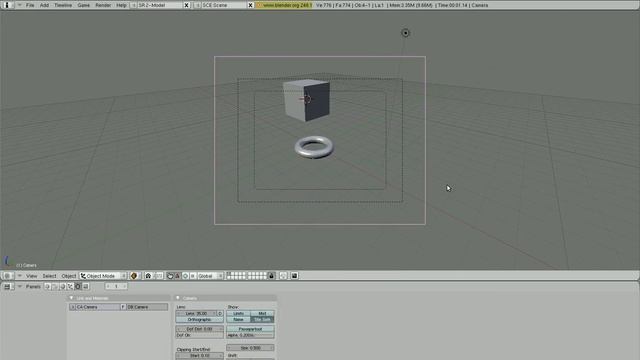Delete scene with X beside SCE:Scene

[x=251, y=5]
